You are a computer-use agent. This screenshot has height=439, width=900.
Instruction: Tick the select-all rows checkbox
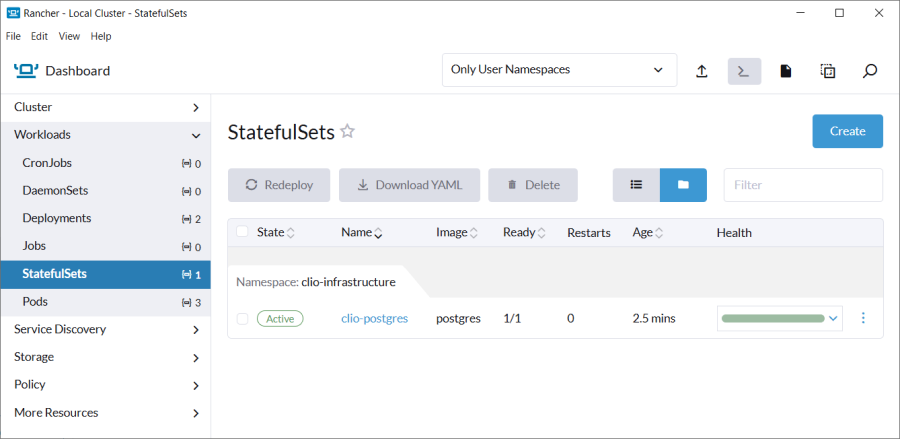pos(242,232)
